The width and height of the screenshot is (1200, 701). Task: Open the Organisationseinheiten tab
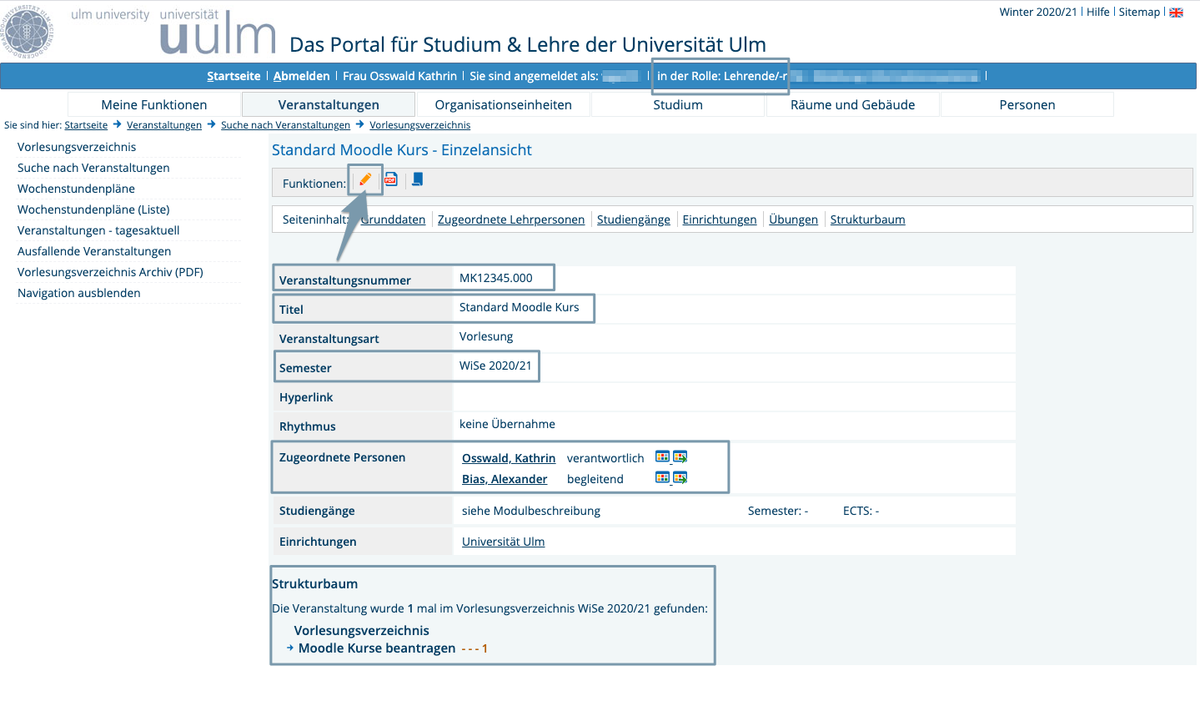[x=503, y=105]
